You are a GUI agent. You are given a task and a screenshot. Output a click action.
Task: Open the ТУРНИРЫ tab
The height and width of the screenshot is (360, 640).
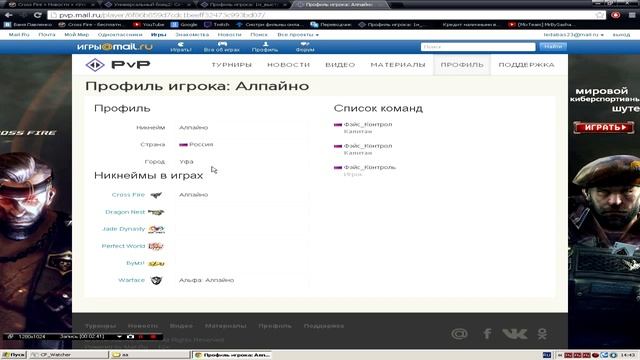click(231, 64)
